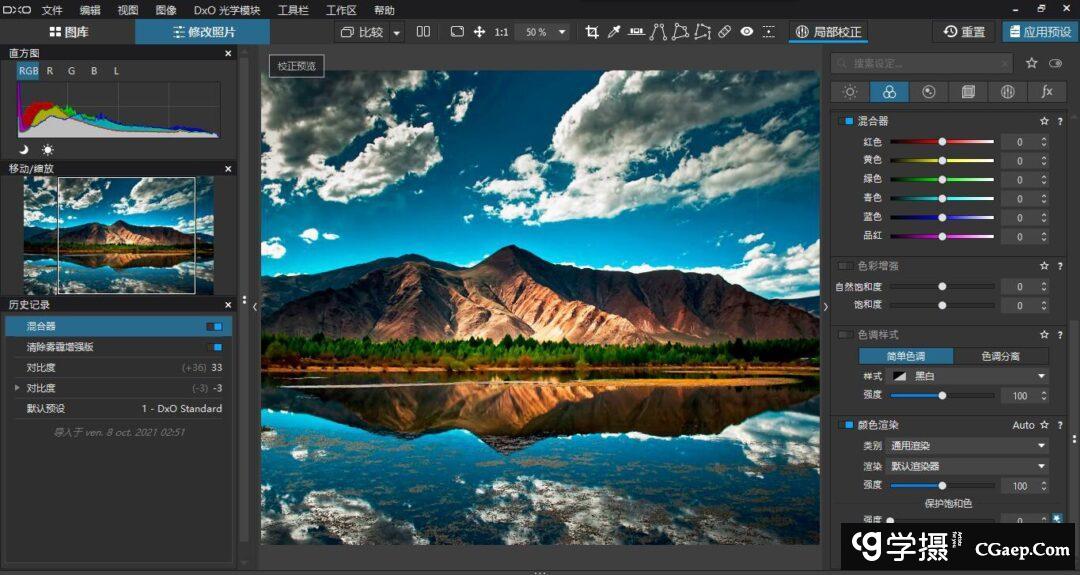Show shadow clipping with the moon icon

(x=25, y=149)
